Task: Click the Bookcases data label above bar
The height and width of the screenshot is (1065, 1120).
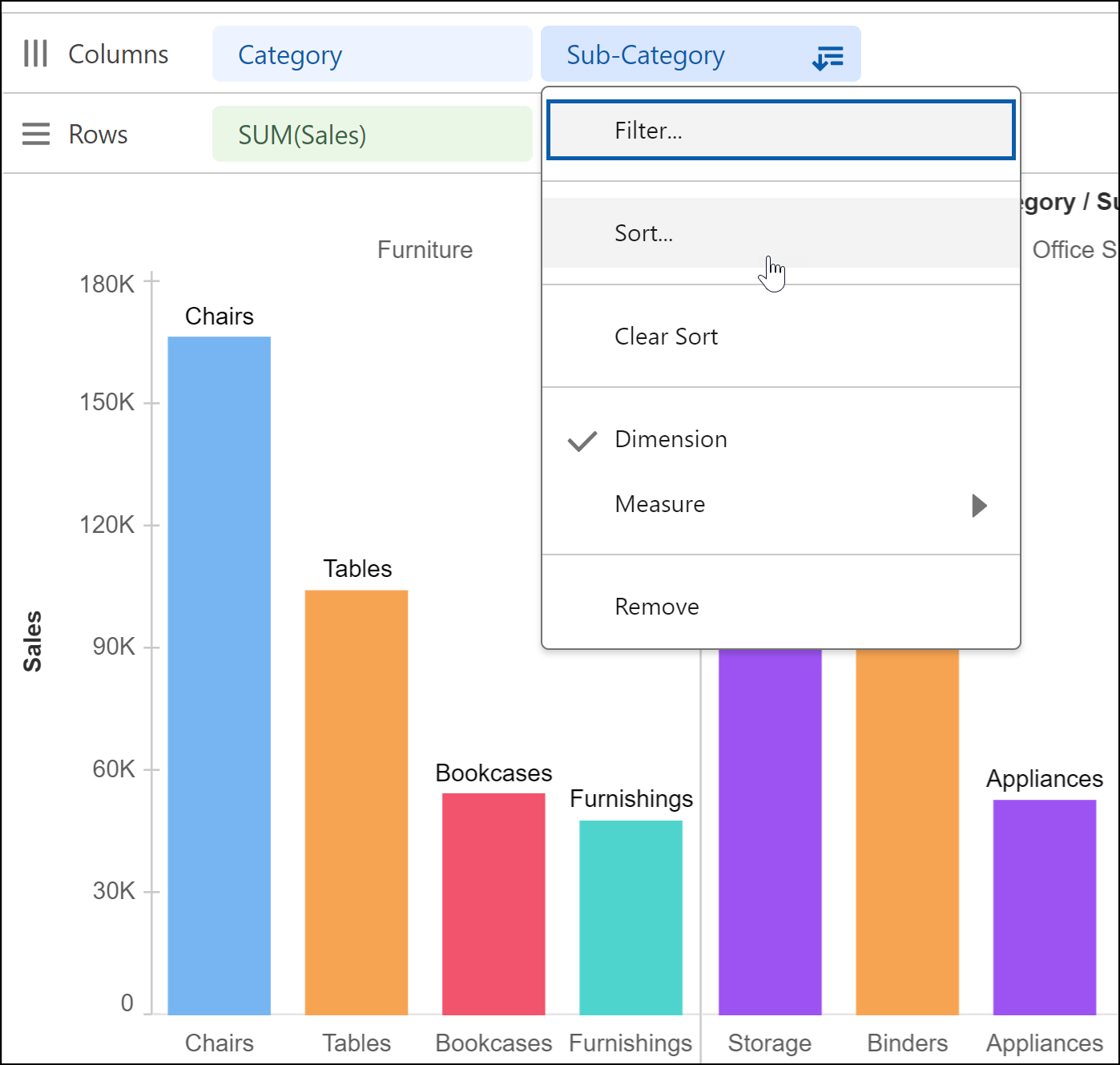Action: [x=494, y=773]
